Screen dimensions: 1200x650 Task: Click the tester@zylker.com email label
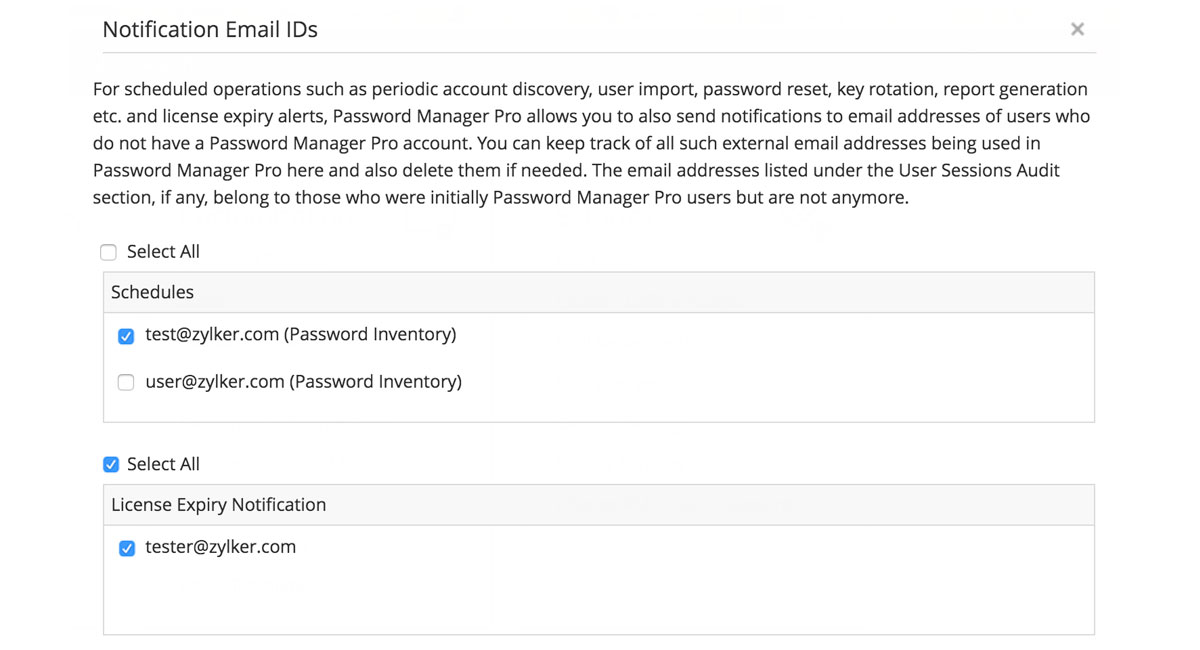[x=220, y=547]
